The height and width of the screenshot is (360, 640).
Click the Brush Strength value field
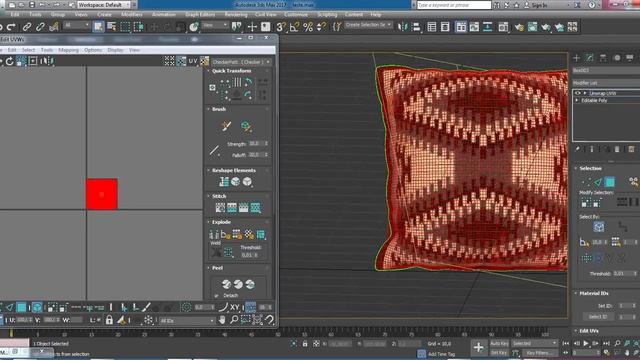point(256,144)
